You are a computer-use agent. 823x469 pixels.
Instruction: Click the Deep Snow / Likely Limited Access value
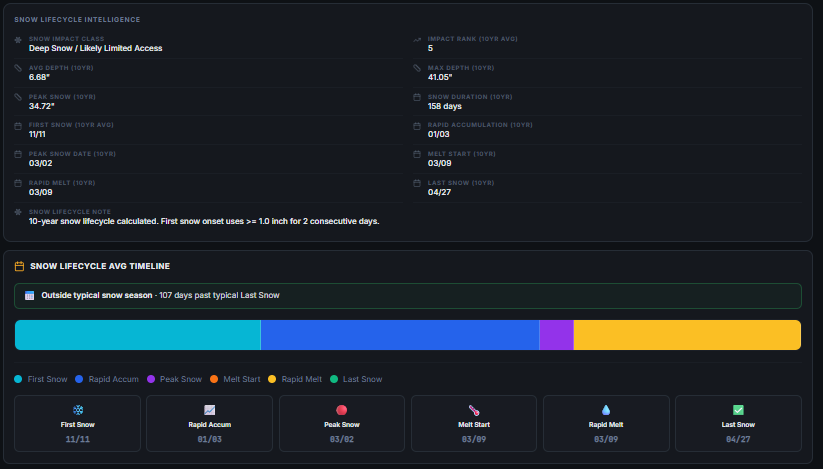click(x=96, y=48)
